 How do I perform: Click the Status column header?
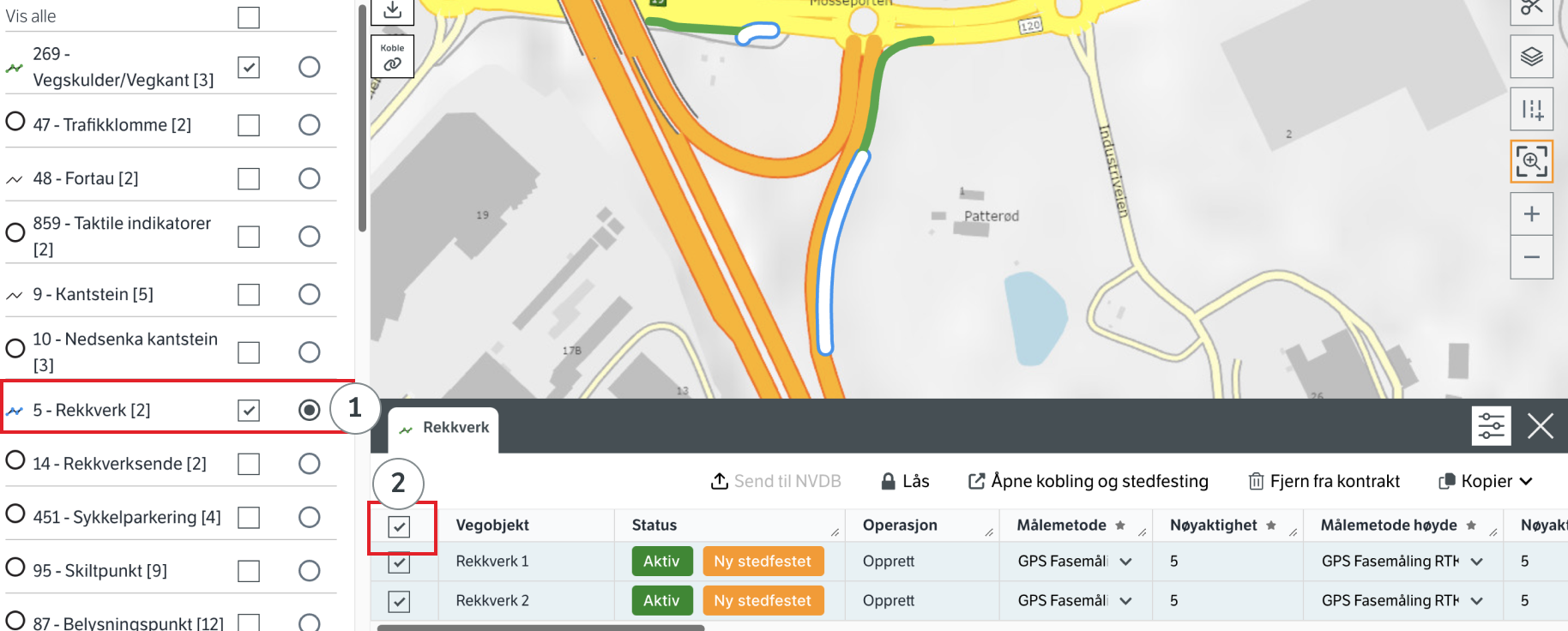coord(654,526)
